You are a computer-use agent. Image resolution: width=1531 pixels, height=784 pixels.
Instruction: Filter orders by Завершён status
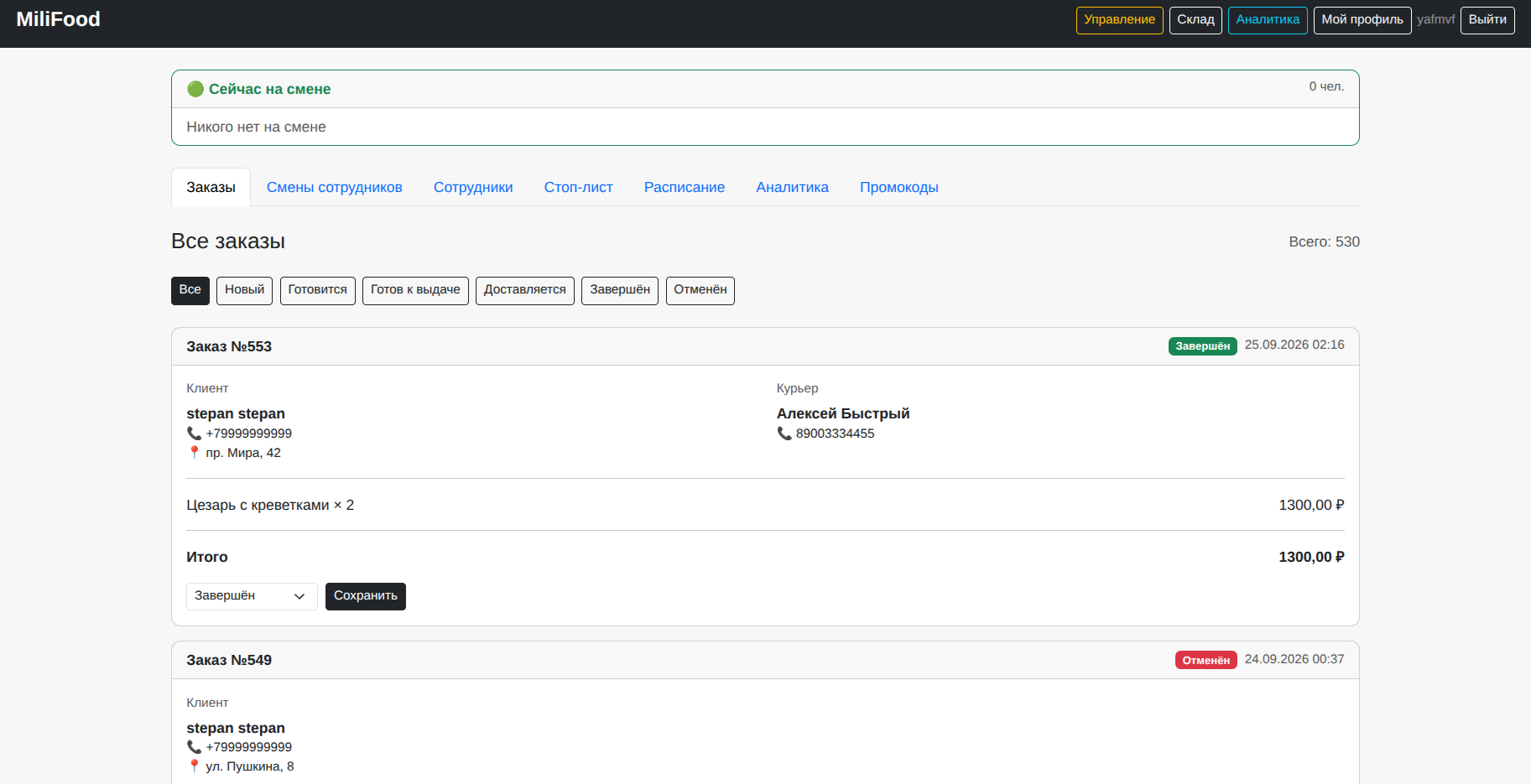tap(619, 291)
